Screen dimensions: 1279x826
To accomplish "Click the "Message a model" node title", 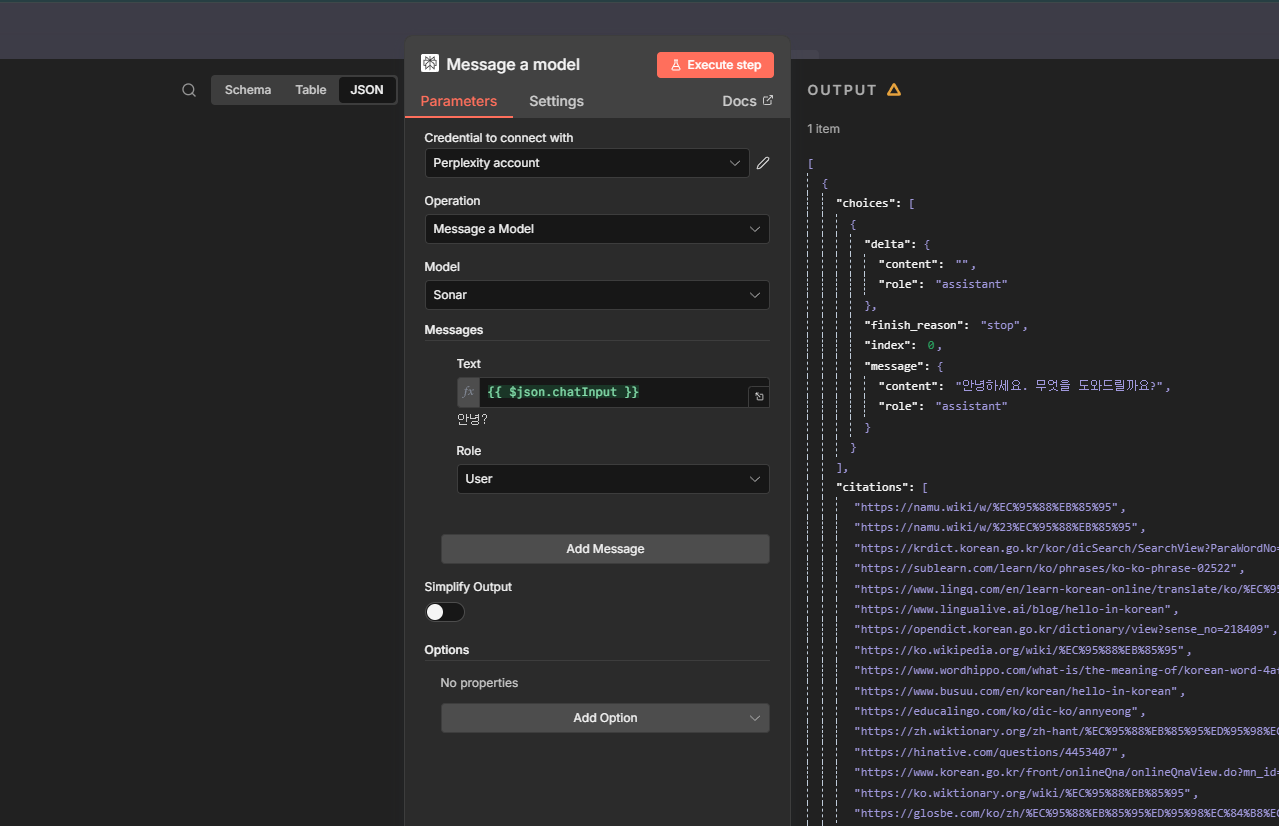I will [x=513, y=65].
